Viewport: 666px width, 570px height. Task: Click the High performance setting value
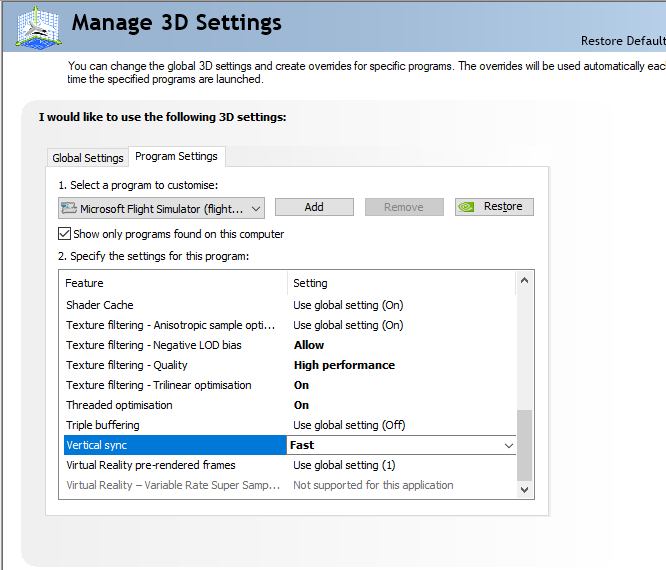point(344,365)
